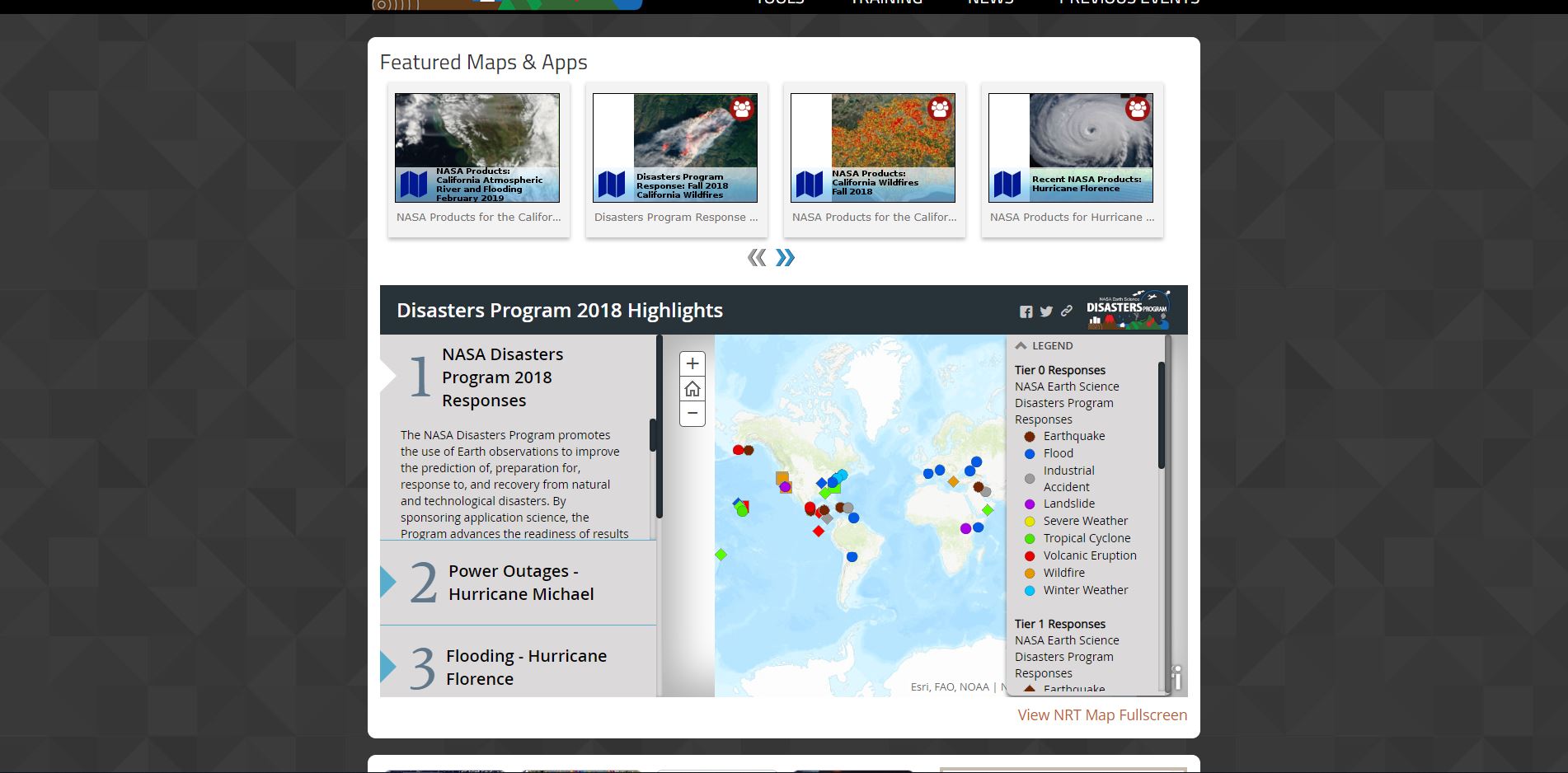1568x773 pixels.
Task: Click red diamond marker near Central America
Action: pos(819,531)
